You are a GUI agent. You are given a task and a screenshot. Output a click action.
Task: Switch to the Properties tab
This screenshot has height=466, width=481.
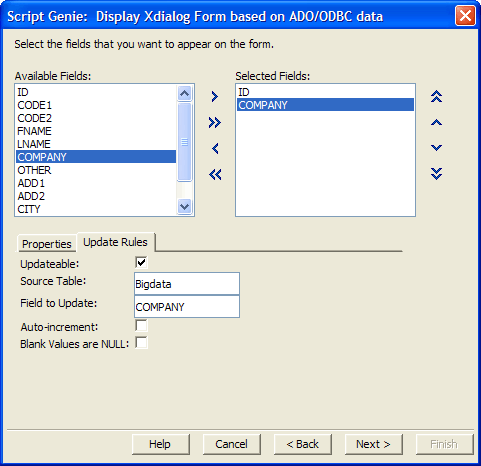[47, 244]
